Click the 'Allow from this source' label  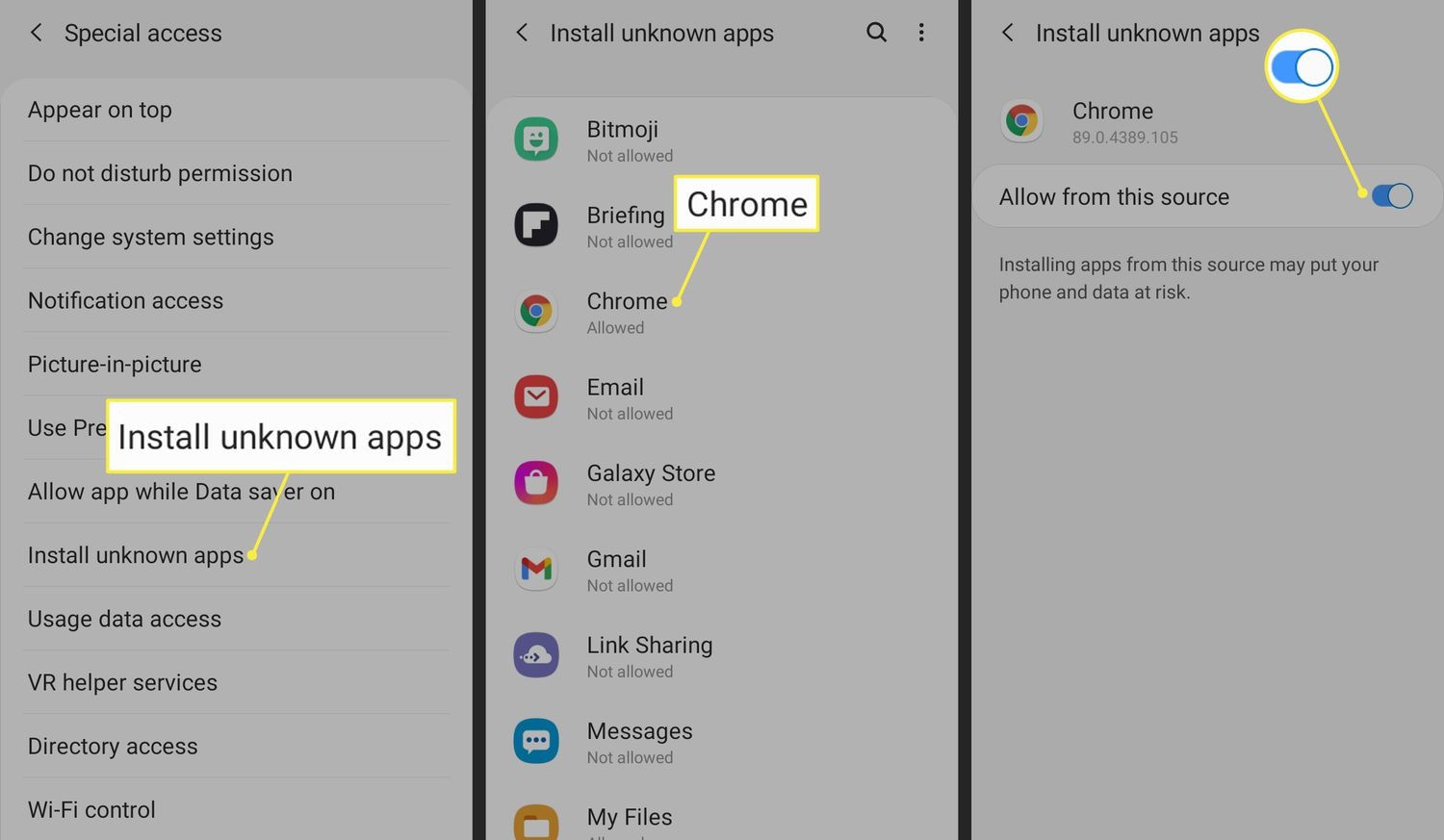[1114, 197]
